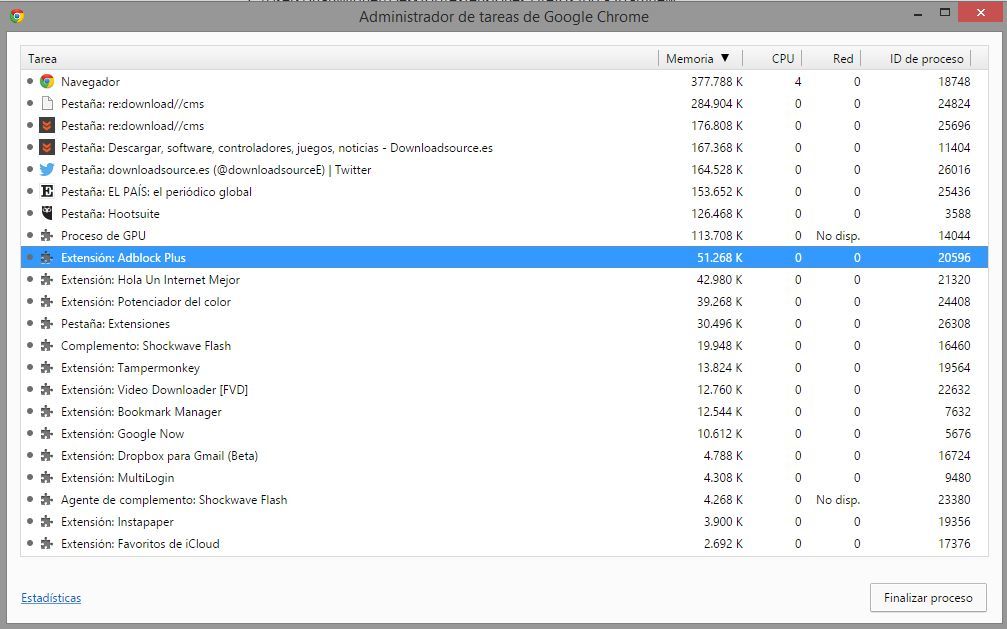This screenshot has width=1007, height=629.
Task: Click the Hootsuite owl icon
Action: pos(47,213)
